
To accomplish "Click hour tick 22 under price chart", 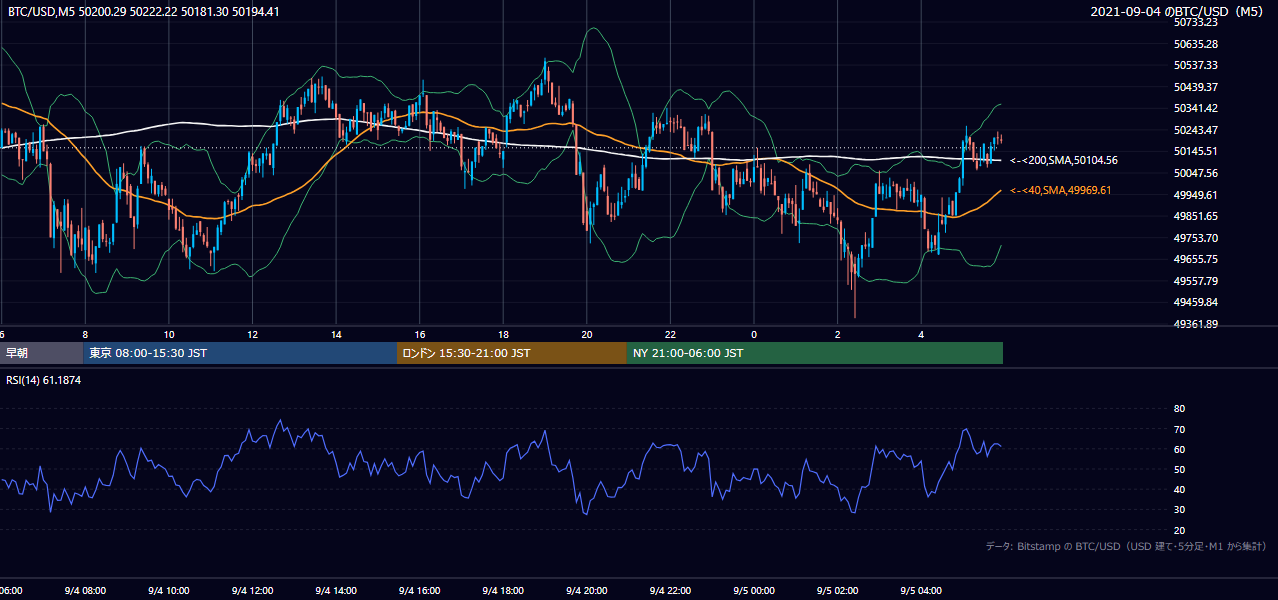I will [x=670, y=335].
